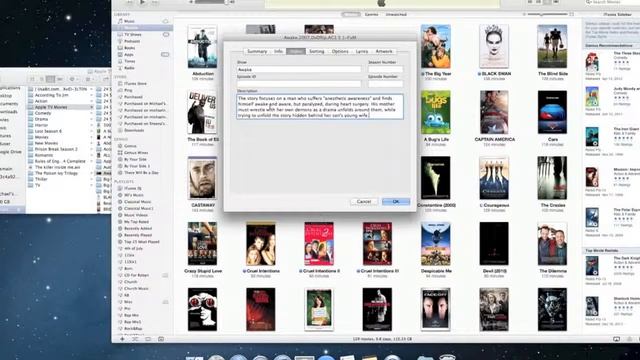
Task: Open the 90's Music smart playlist
Action: point(133,195)
